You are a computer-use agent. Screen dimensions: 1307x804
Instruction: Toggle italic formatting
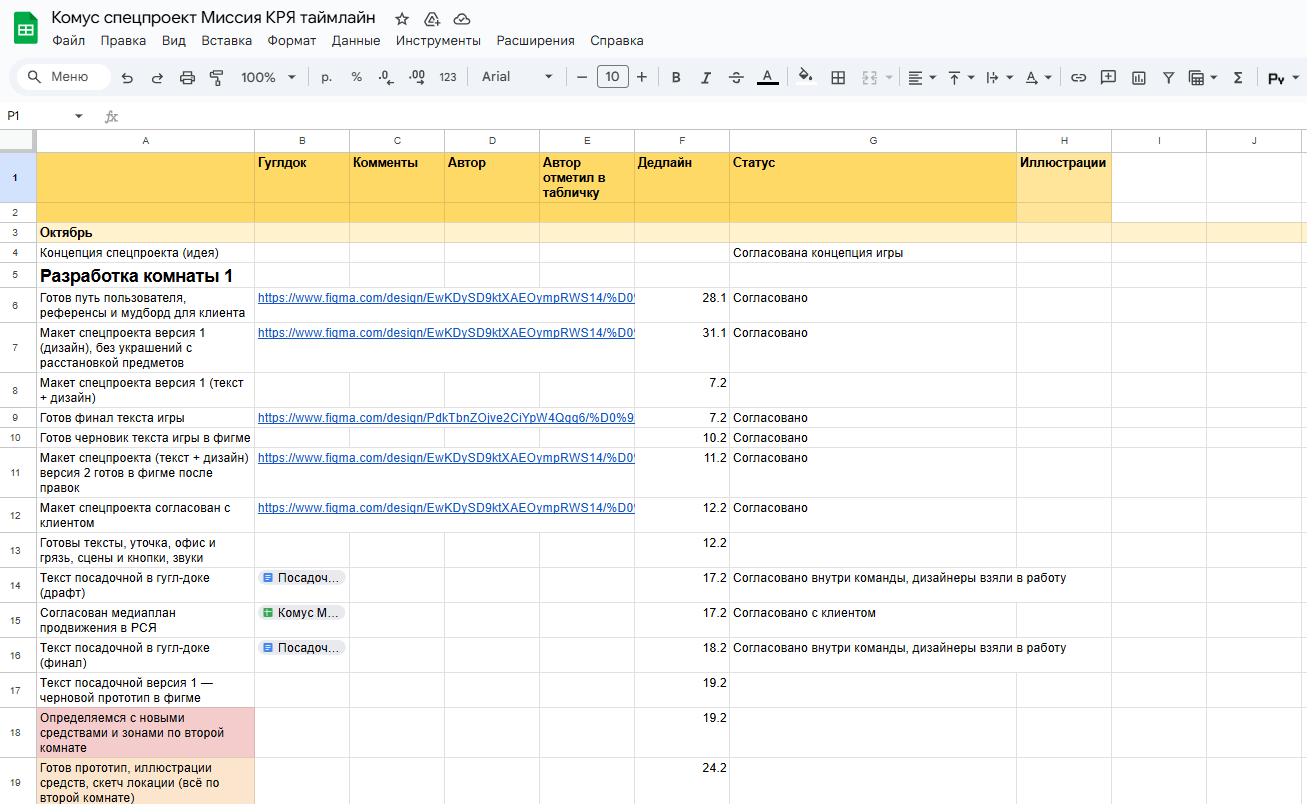[706, 77]
